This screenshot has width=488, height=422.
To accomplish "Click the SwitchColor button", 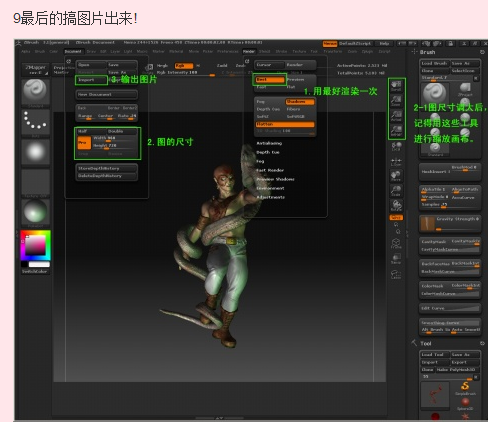I will pos(36,272).
